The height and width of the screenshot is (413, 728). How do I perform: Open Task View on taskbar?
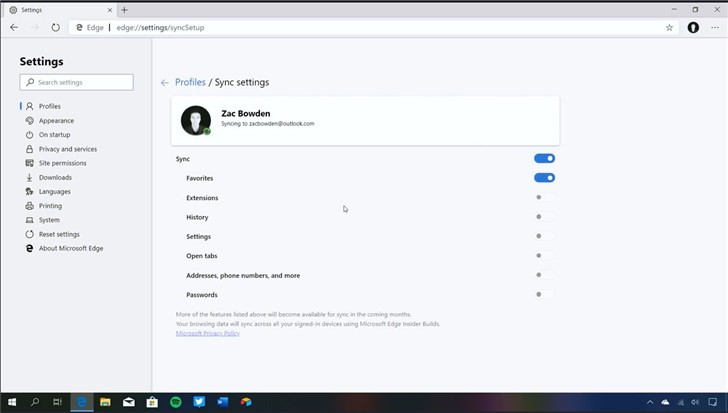tap(58, 402)
